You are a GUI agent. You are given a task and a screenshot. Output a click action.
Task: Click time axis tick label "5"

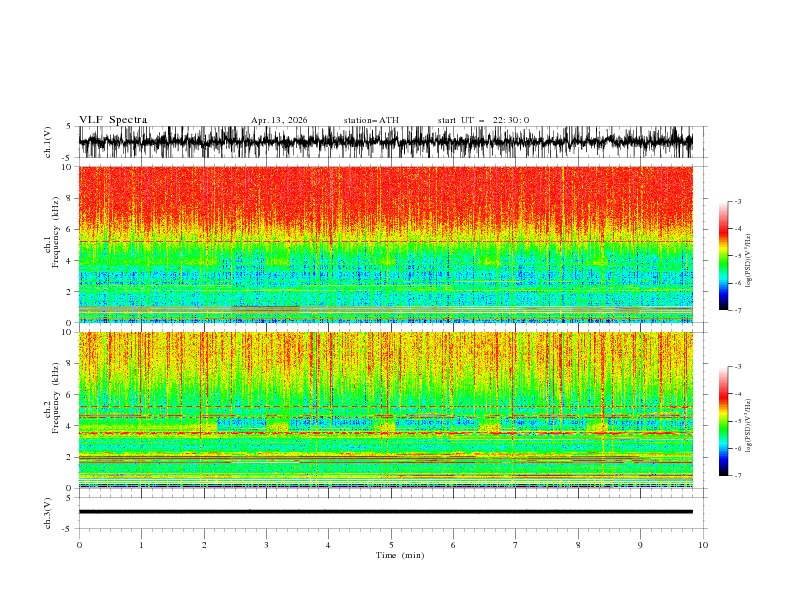391,545
